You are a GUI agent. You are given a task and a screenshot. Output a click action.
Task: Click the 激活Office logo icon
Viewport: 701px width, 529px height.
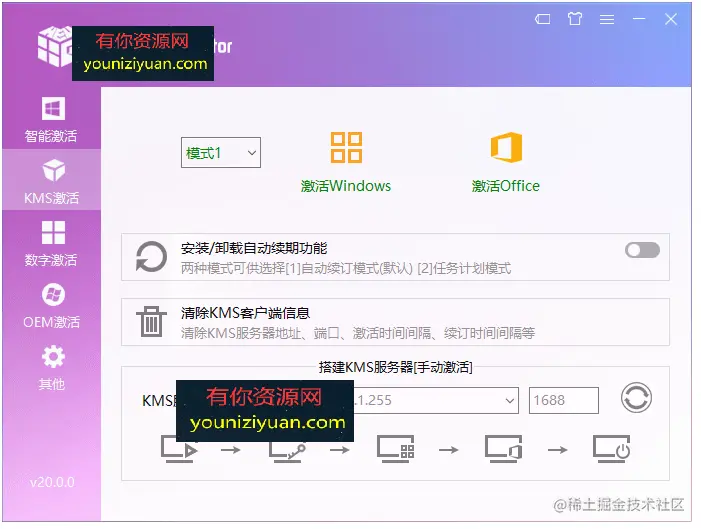click(506, 147)
